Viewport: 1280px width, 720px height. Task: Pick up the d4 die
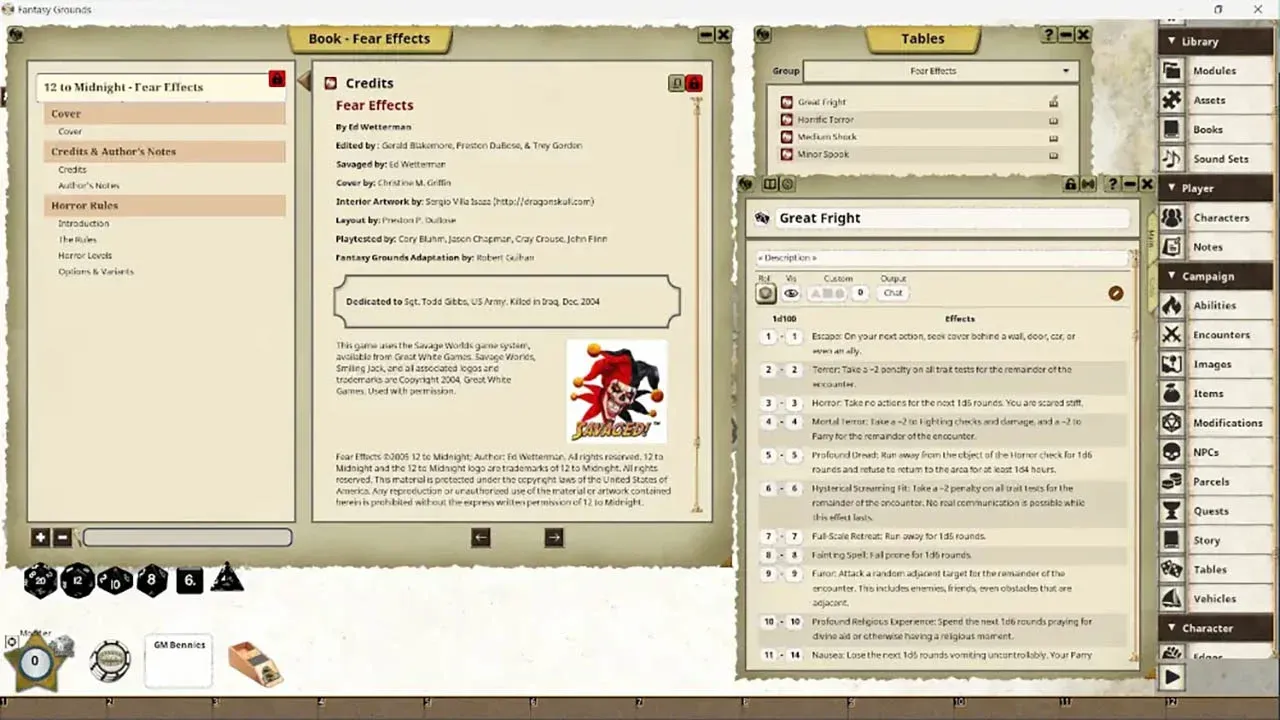coord(227,576)
